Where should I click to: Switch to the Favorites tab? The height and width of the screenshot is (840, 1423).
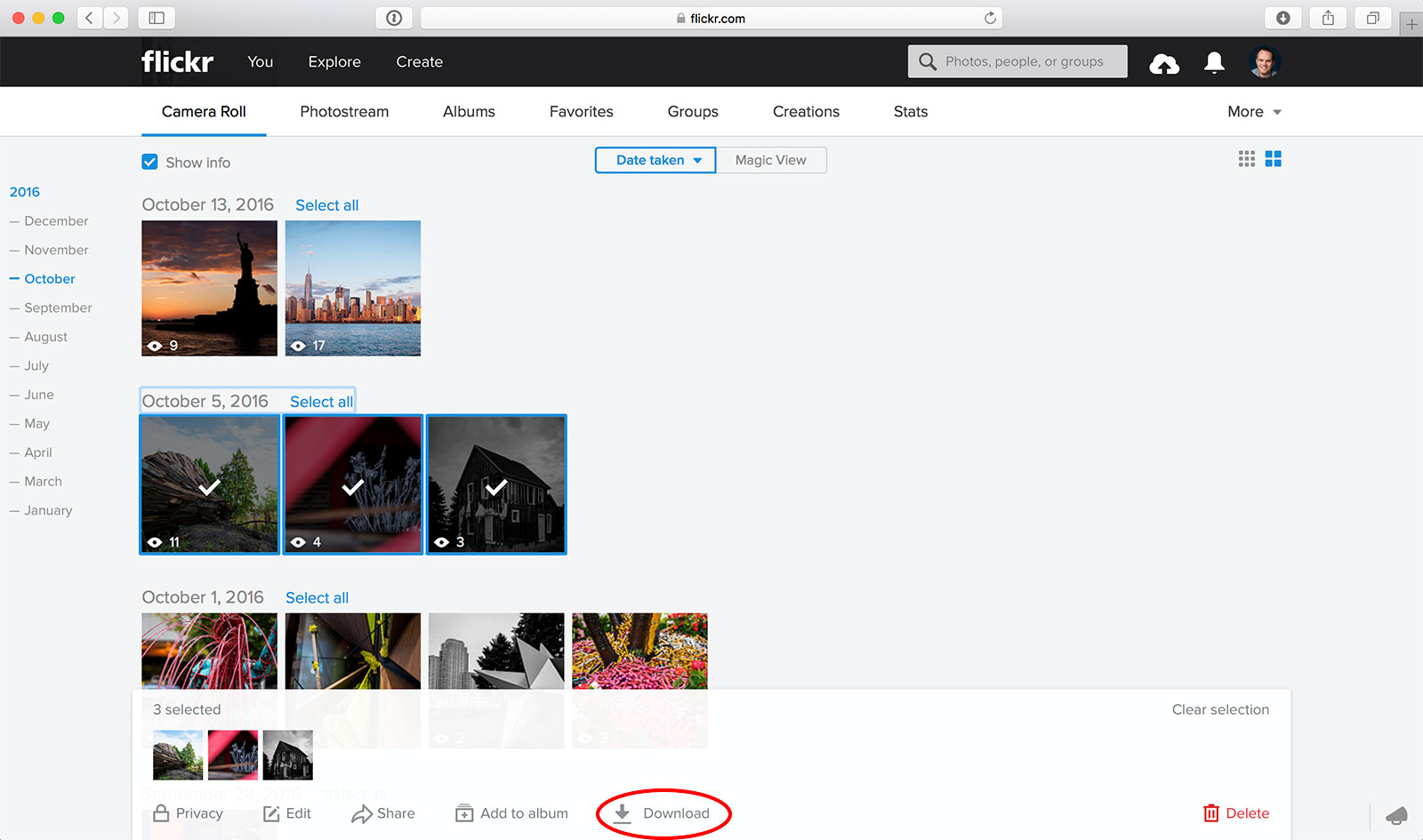582,111
